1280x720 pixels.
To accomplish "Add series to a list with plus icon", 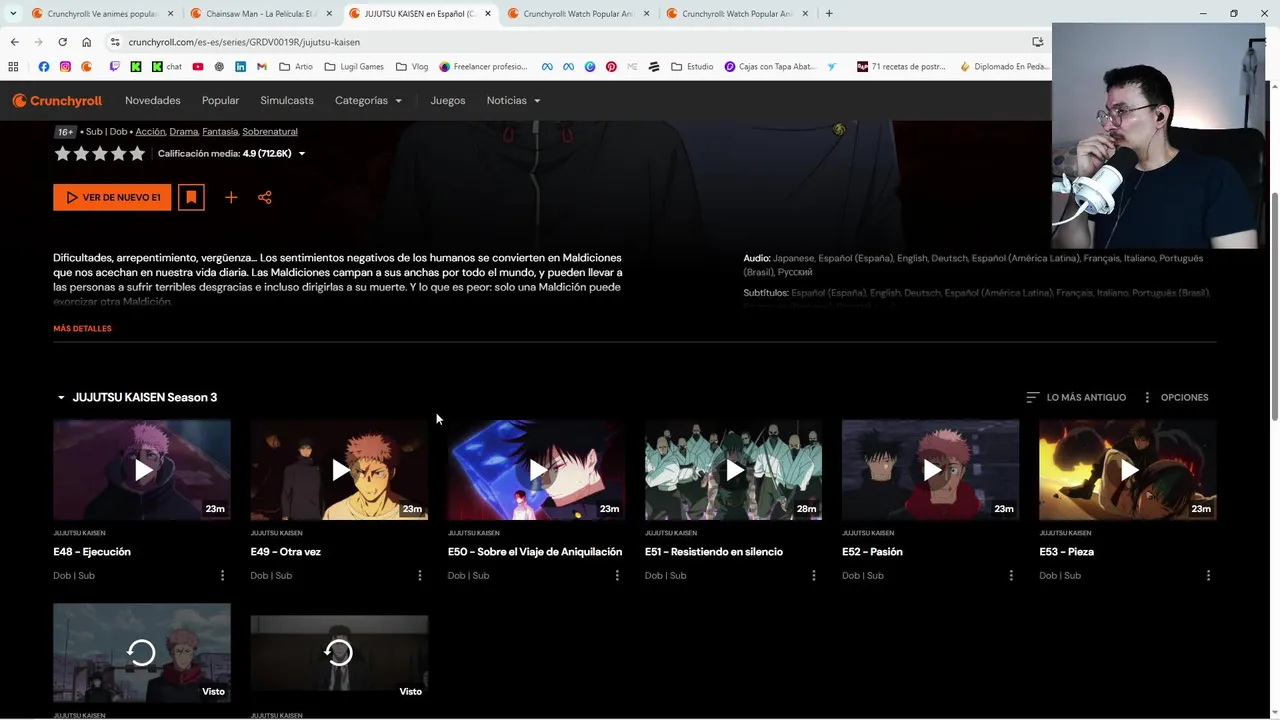I will [231, 197].
